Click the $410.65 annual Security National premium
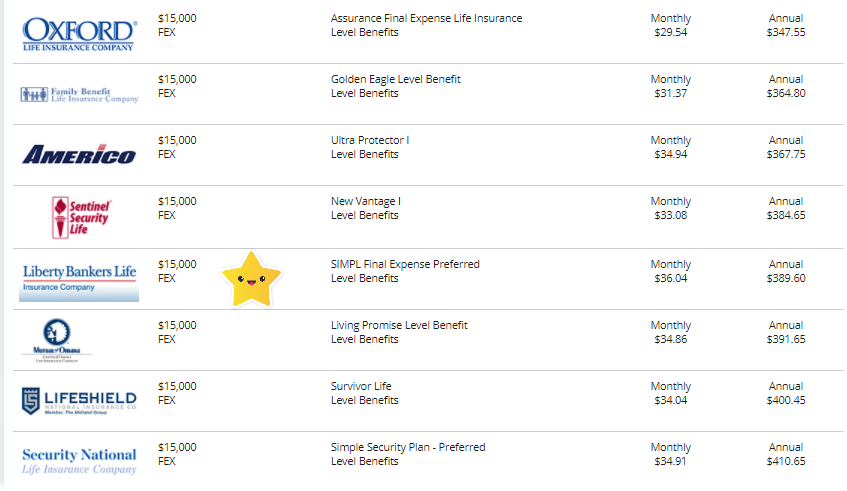 coord(785,462)
